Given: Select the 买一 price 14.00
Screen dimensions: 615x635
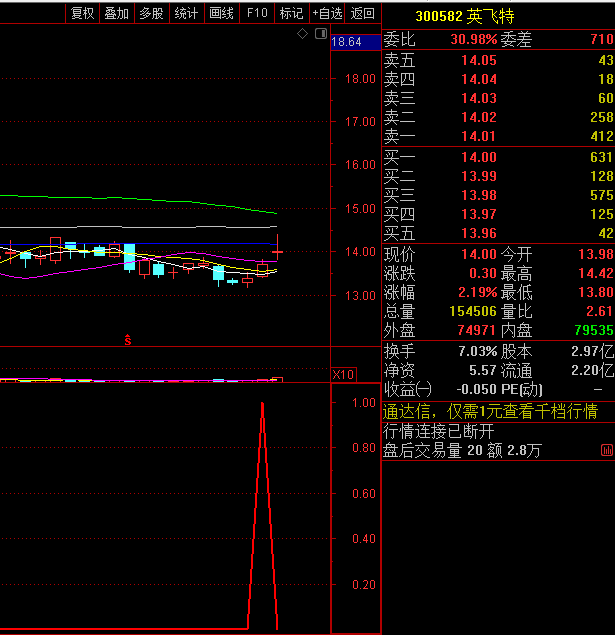Looking at the screenshot, I should pyautogui.click(x=479, y=157).
